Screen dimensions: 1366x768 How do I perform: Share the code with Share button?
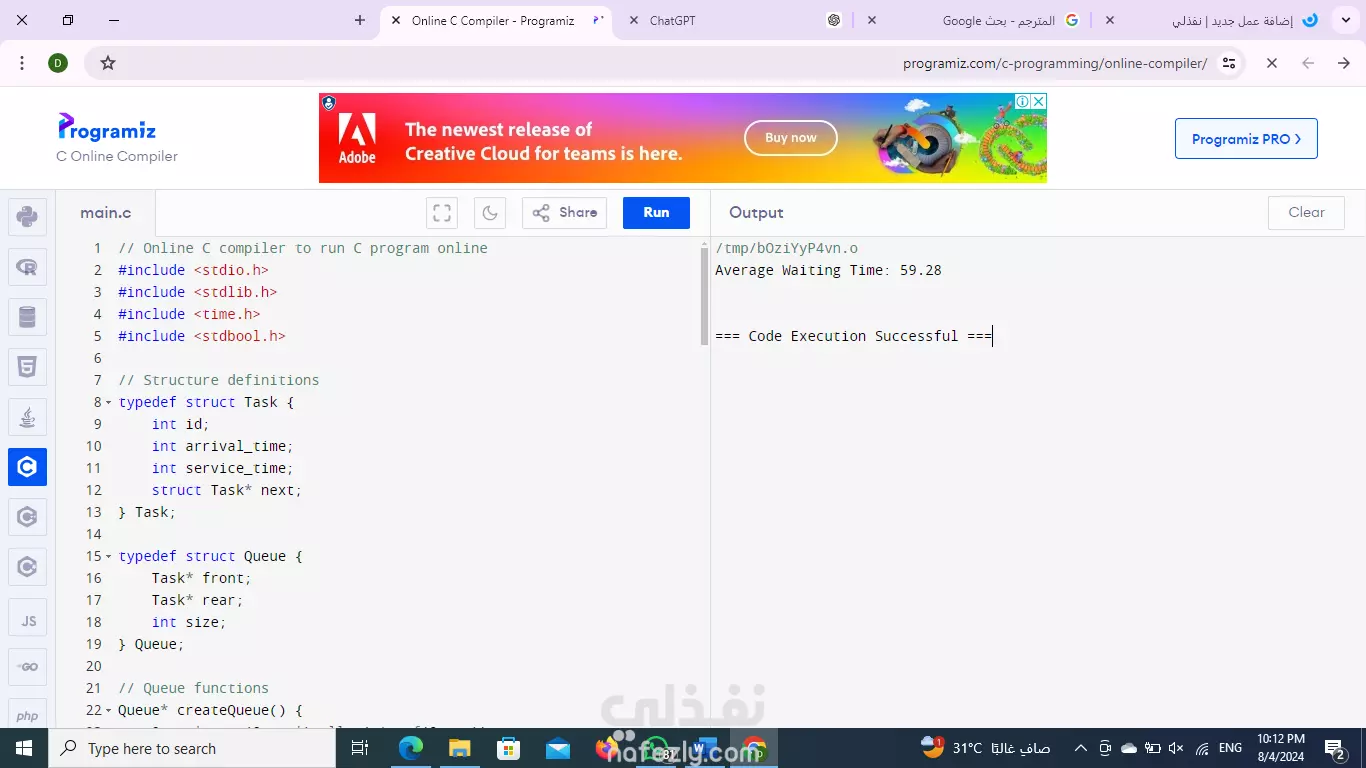pos(564,213)
